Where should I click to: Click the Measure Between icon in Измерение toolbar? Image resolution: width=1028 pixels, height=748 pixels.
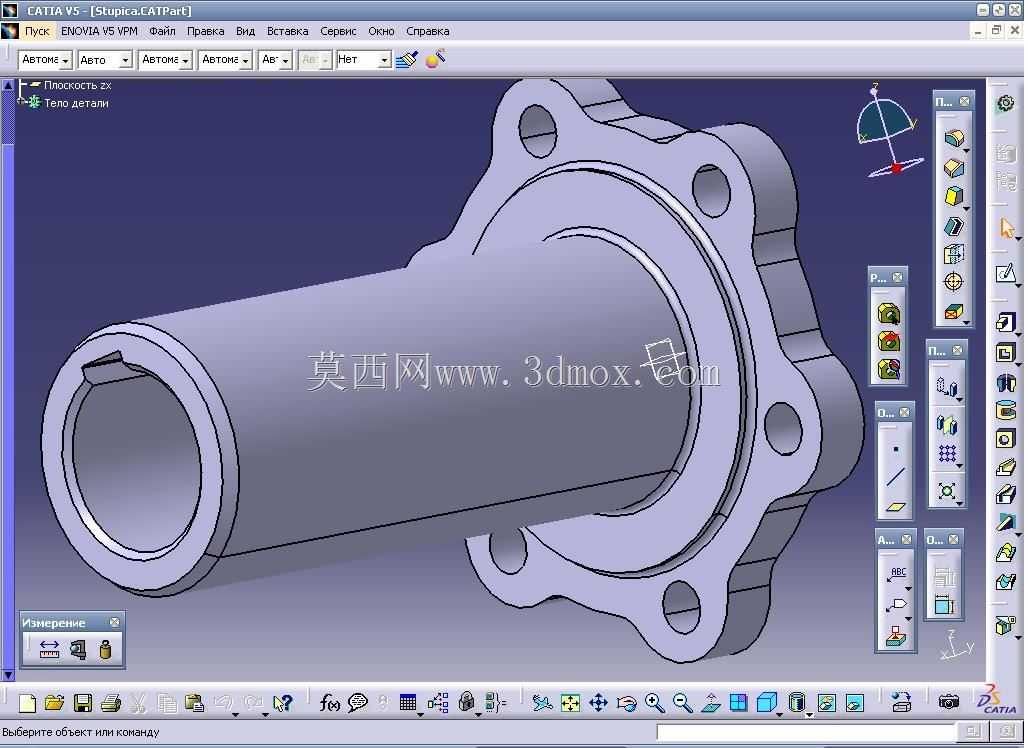[x=49, y=650]
